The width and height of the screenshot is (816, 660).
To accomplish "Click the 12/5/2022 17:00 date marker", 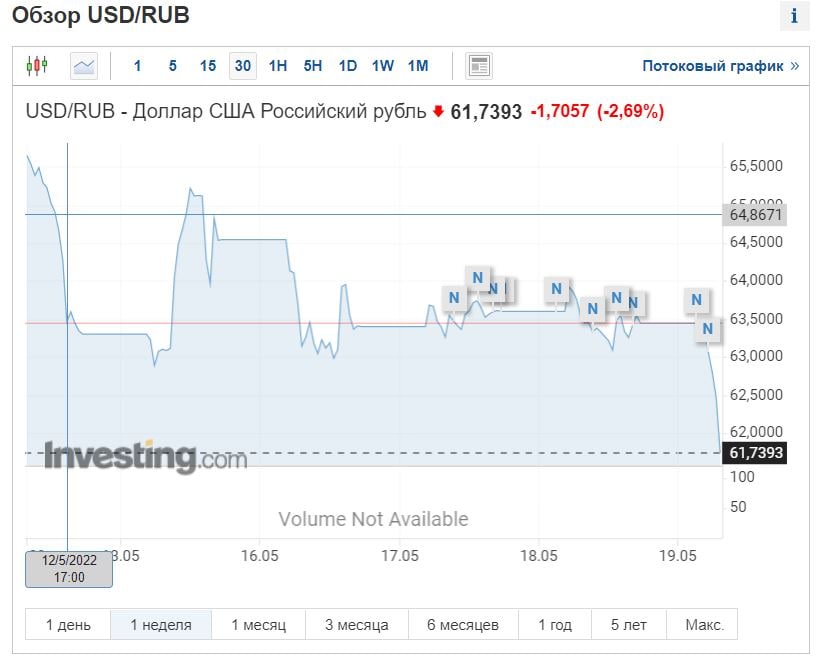I will click(69, 569).
